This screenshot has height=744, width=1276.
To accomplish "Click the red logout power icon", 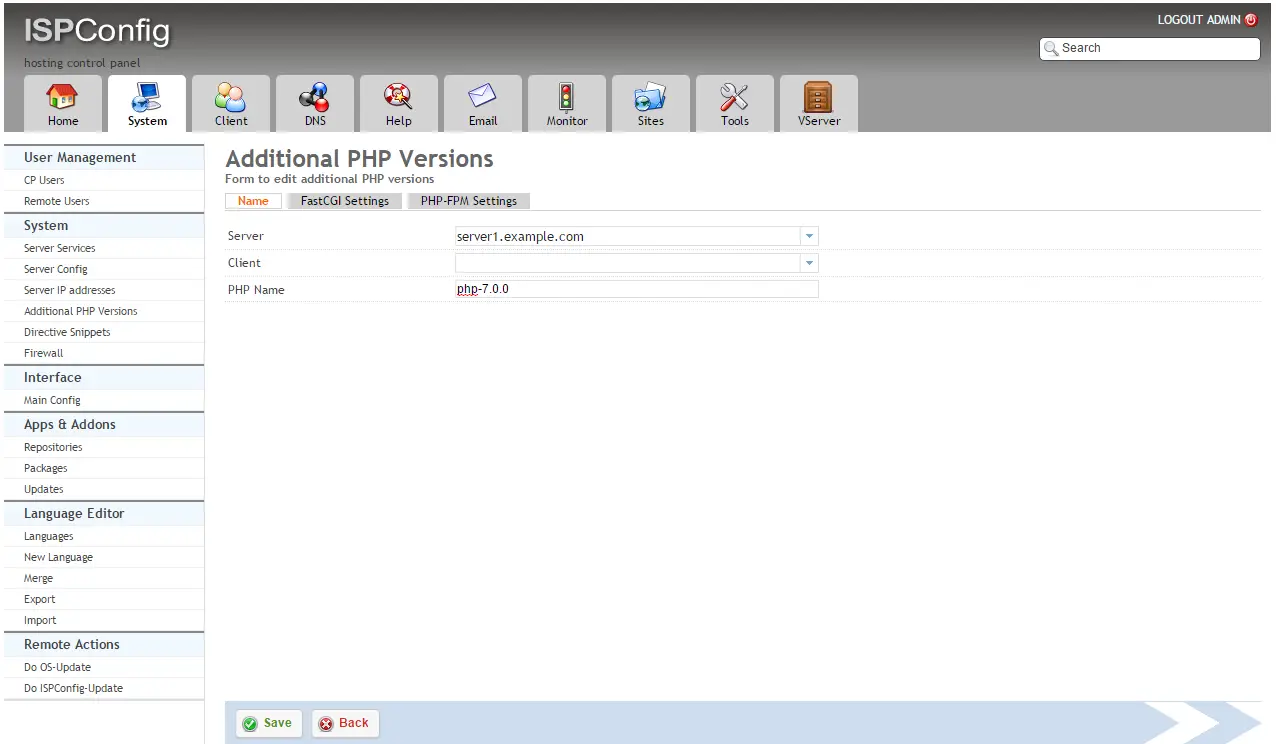I will (1251, 20).
